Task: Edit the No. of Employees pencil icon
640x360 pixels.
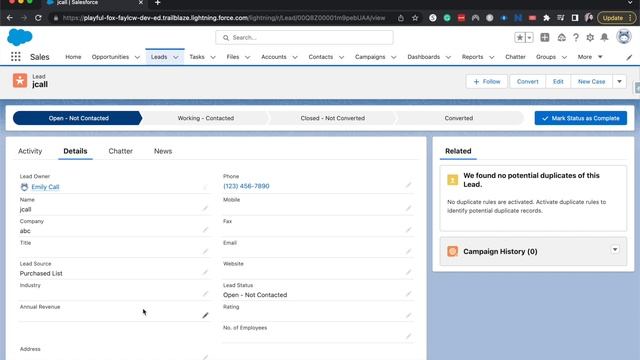Action: [x=408, y=336]
